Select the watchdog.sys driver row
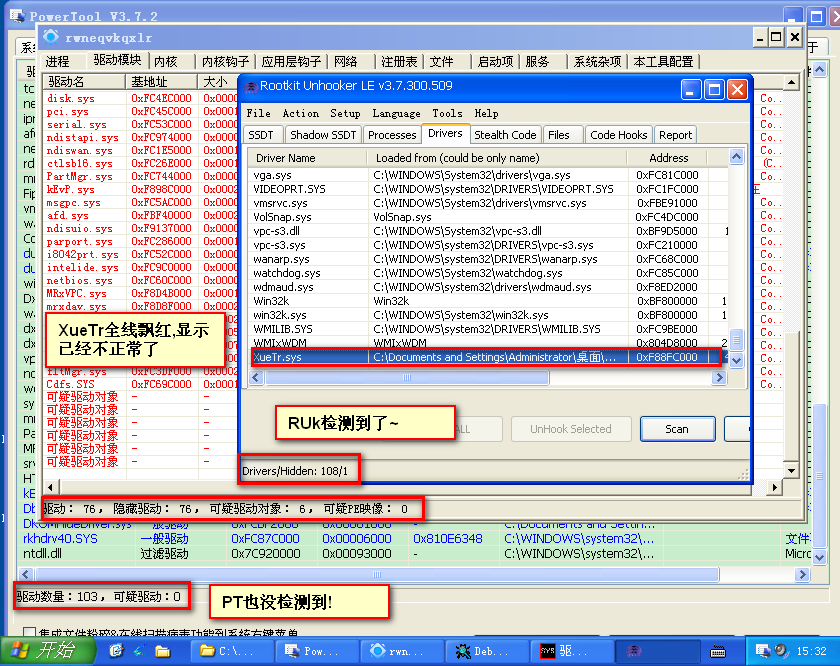Image resolution: width=840 pixels, height=666 pixels. click(x=488, y=273)
